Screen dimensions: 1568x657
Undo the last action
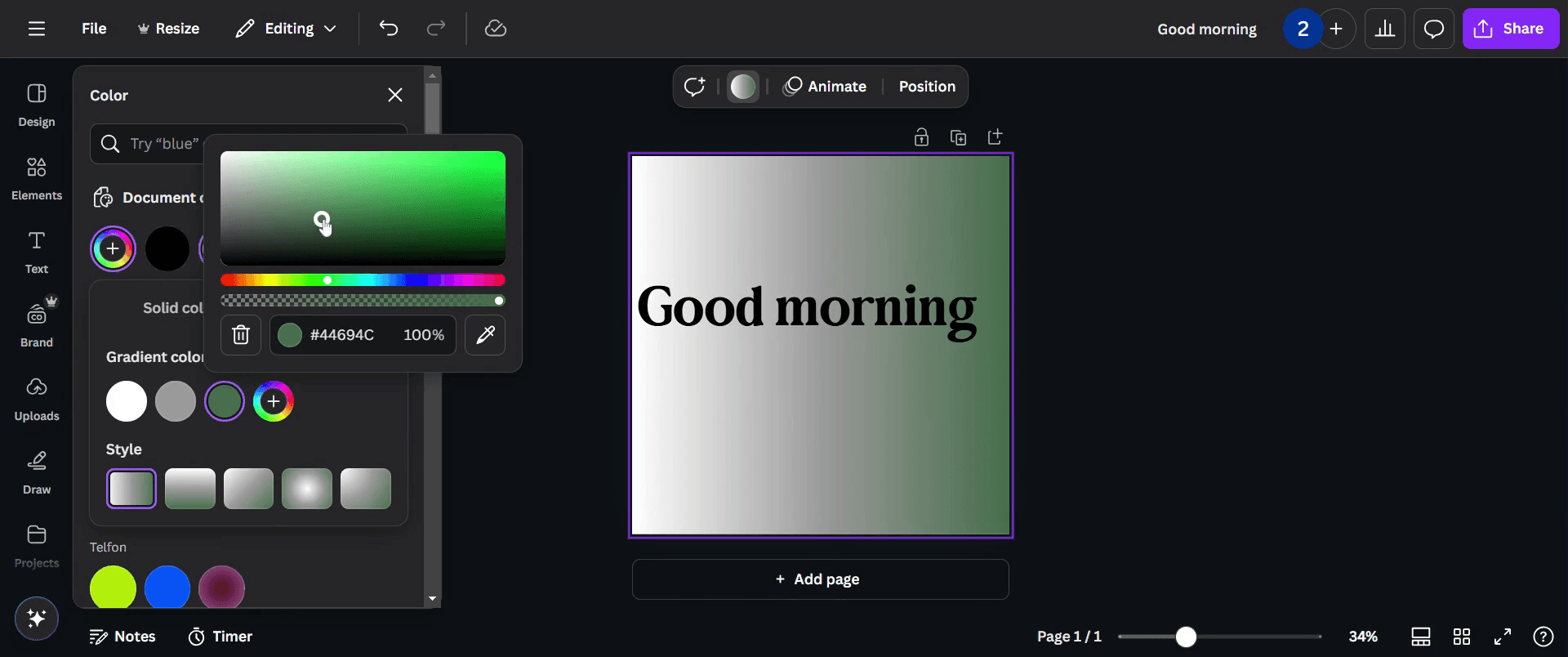point(389,29)
